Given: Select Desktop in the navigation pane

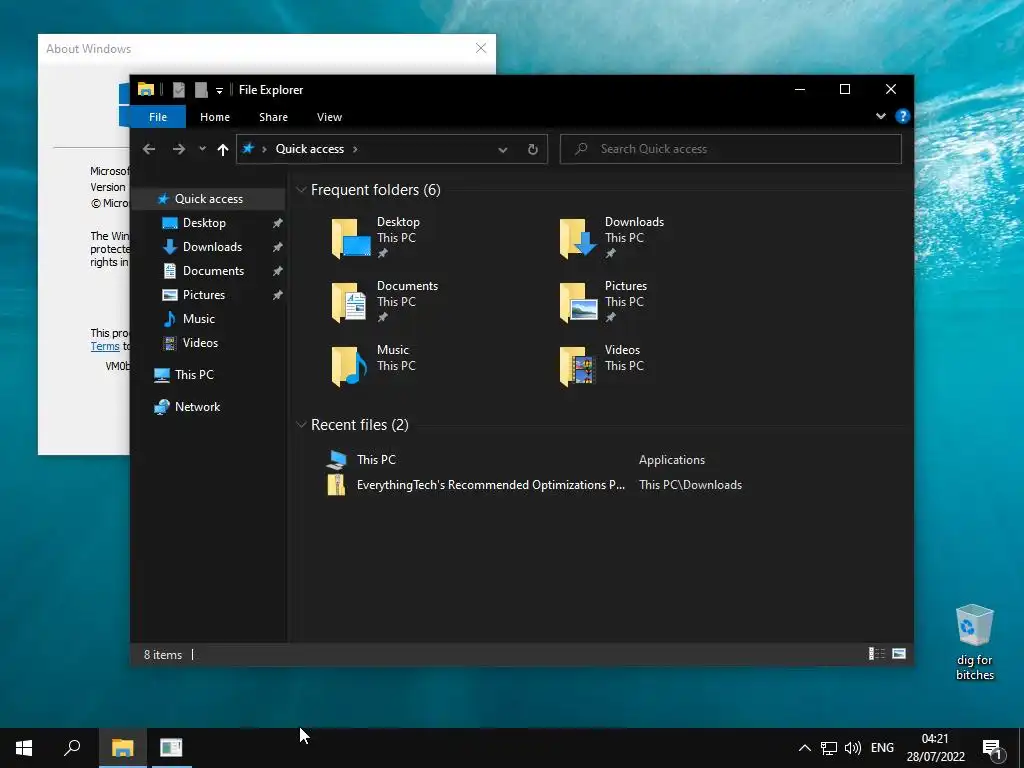Looking at the screenshot, I should 204,223.
